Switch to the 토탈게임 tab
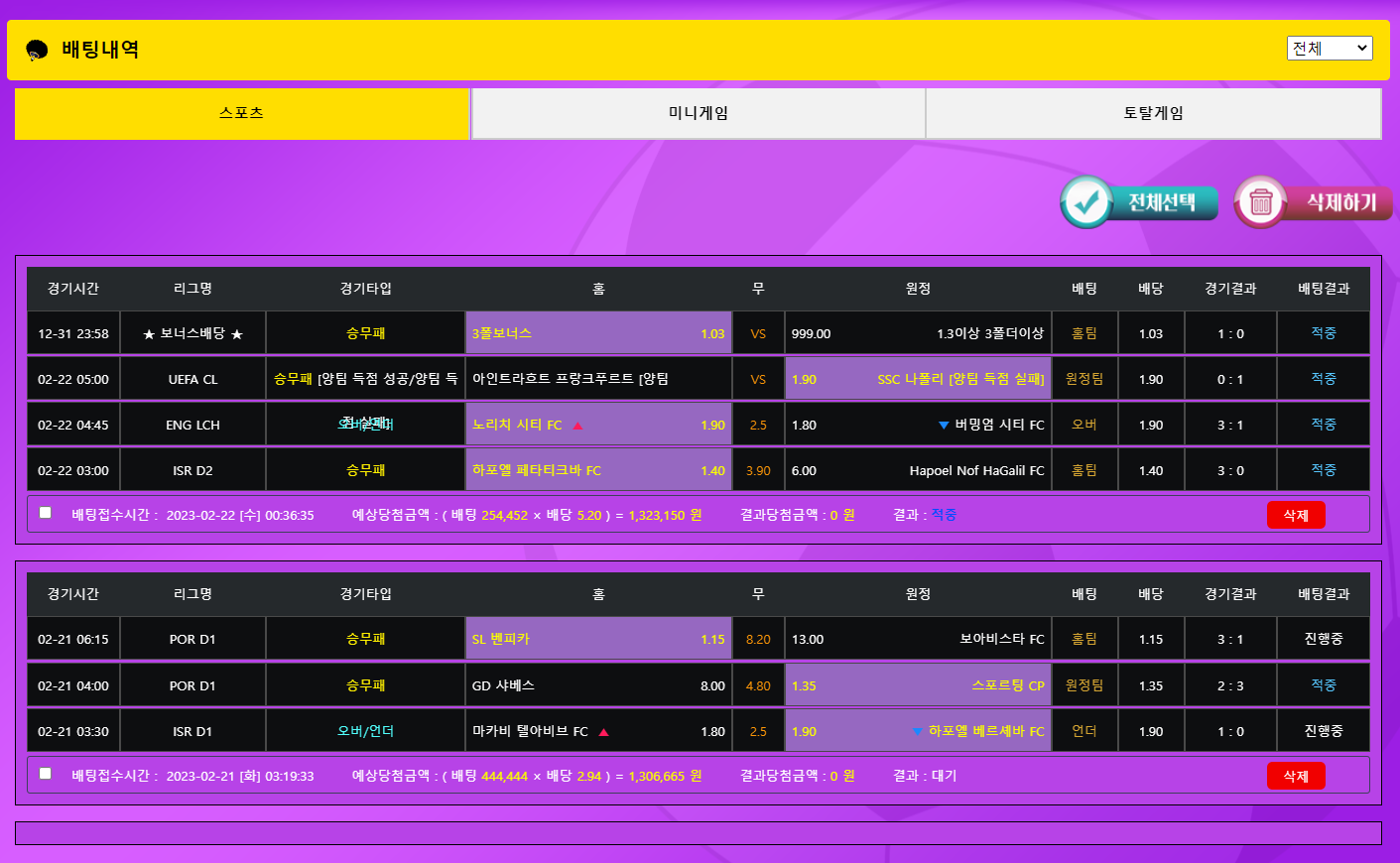The height and width of the screenshot is (863, 1400). pyautogui.click(x=1153, y=113)
